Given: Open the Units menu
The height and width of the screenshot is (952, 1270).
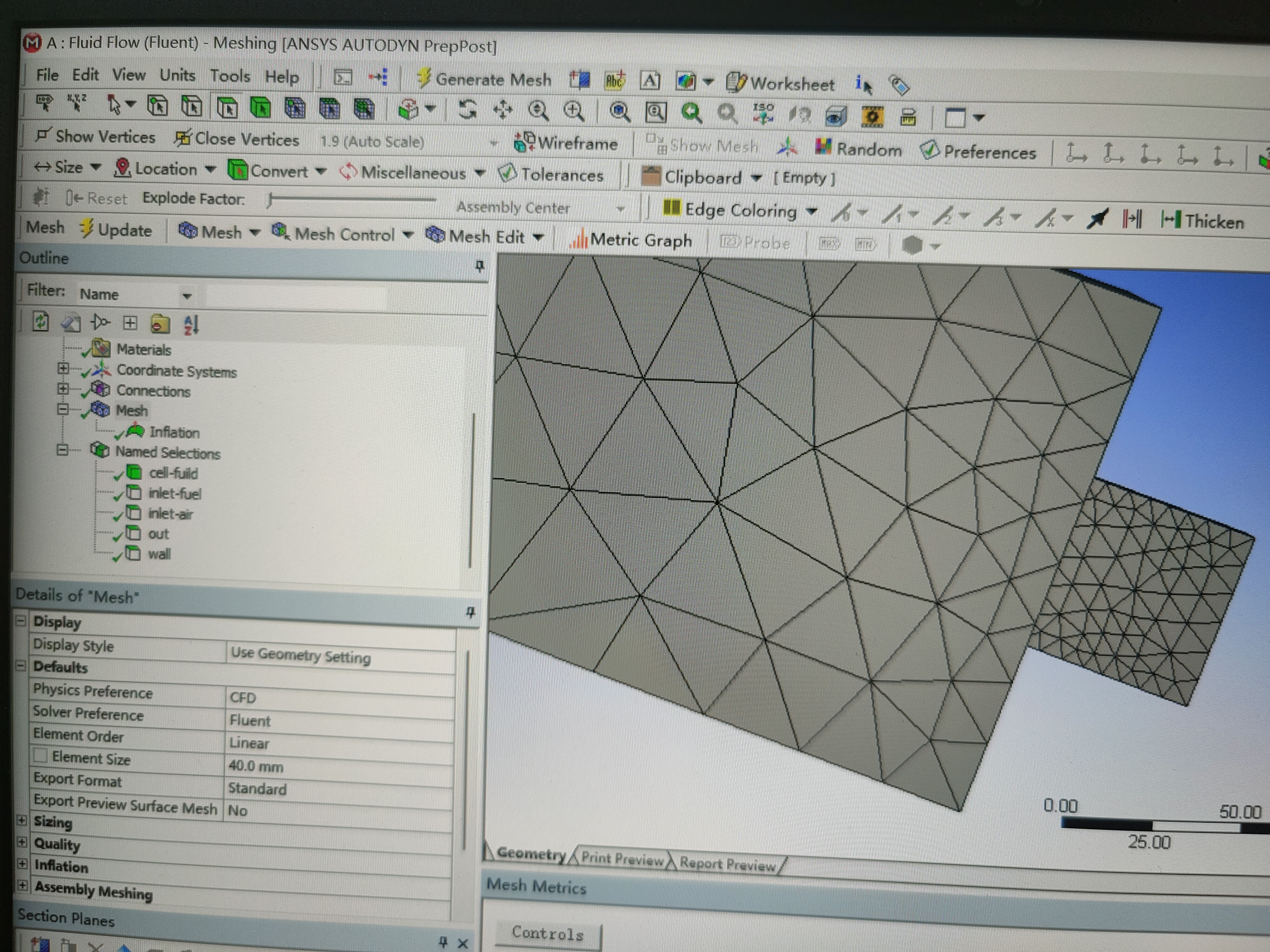Looking at the screenshot, I should coord(177,75).
